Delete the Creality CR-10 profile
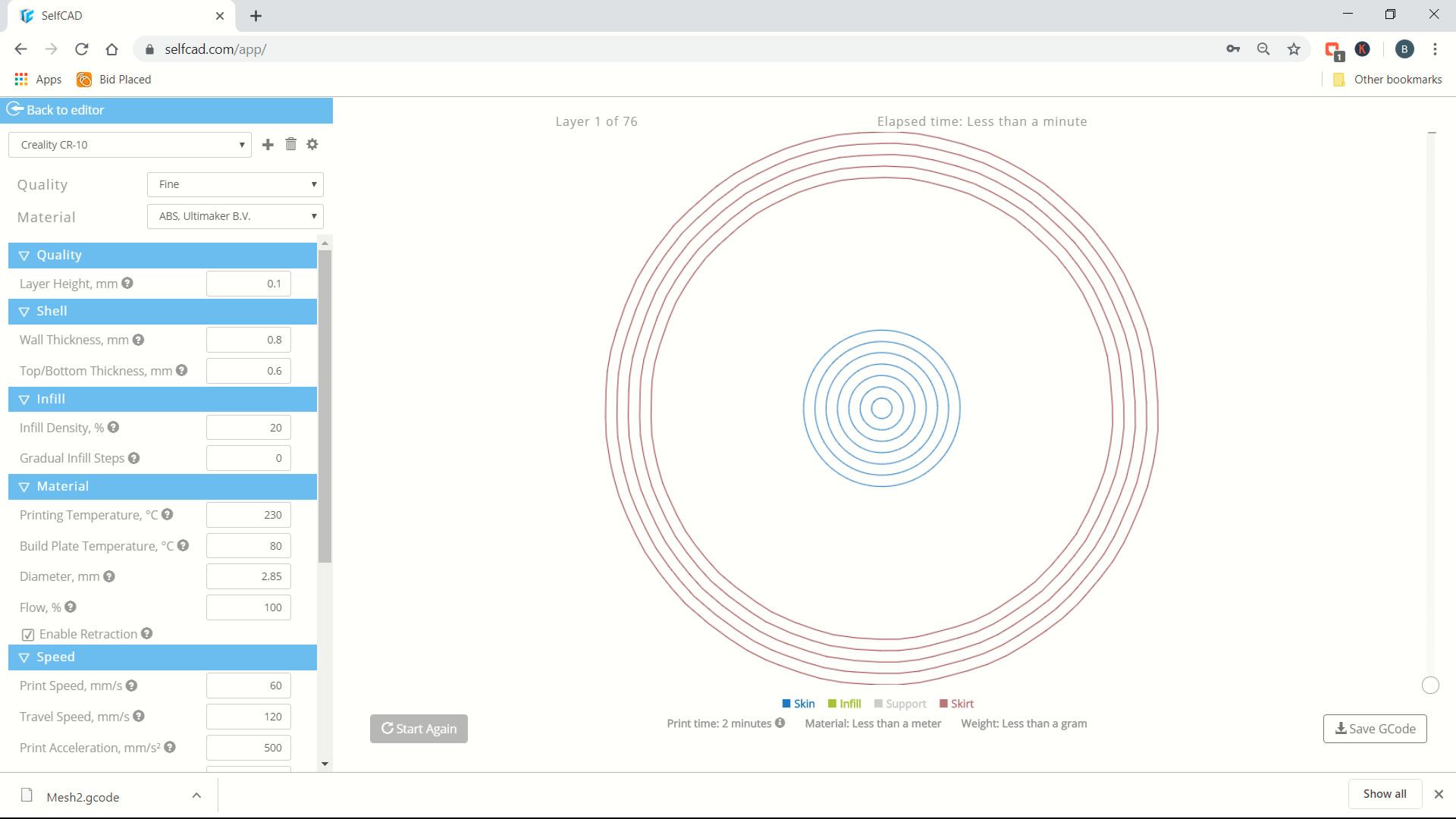The height and width of the screenshot is (819, 1456). point(290,144)
